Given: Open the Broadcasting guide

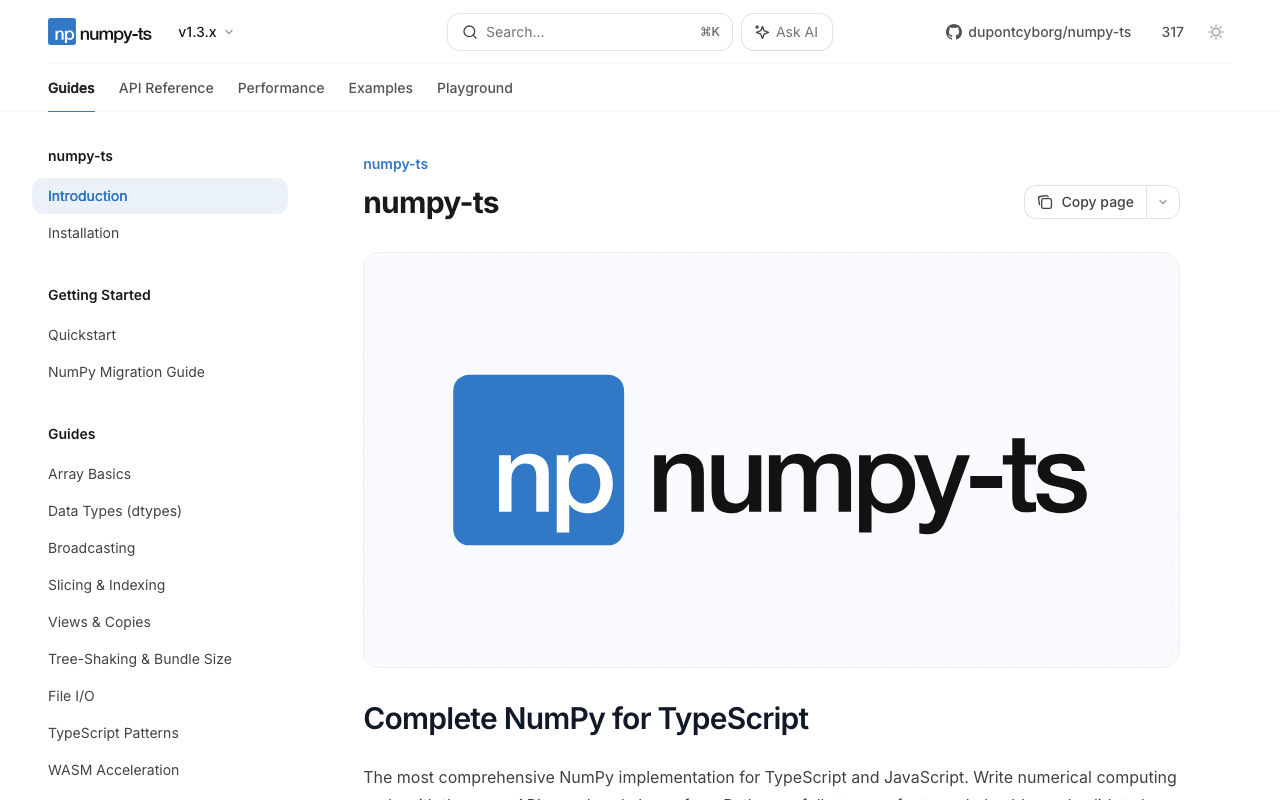Looking at the screenshot, I should pyautogui.click(x=160, y=548).
